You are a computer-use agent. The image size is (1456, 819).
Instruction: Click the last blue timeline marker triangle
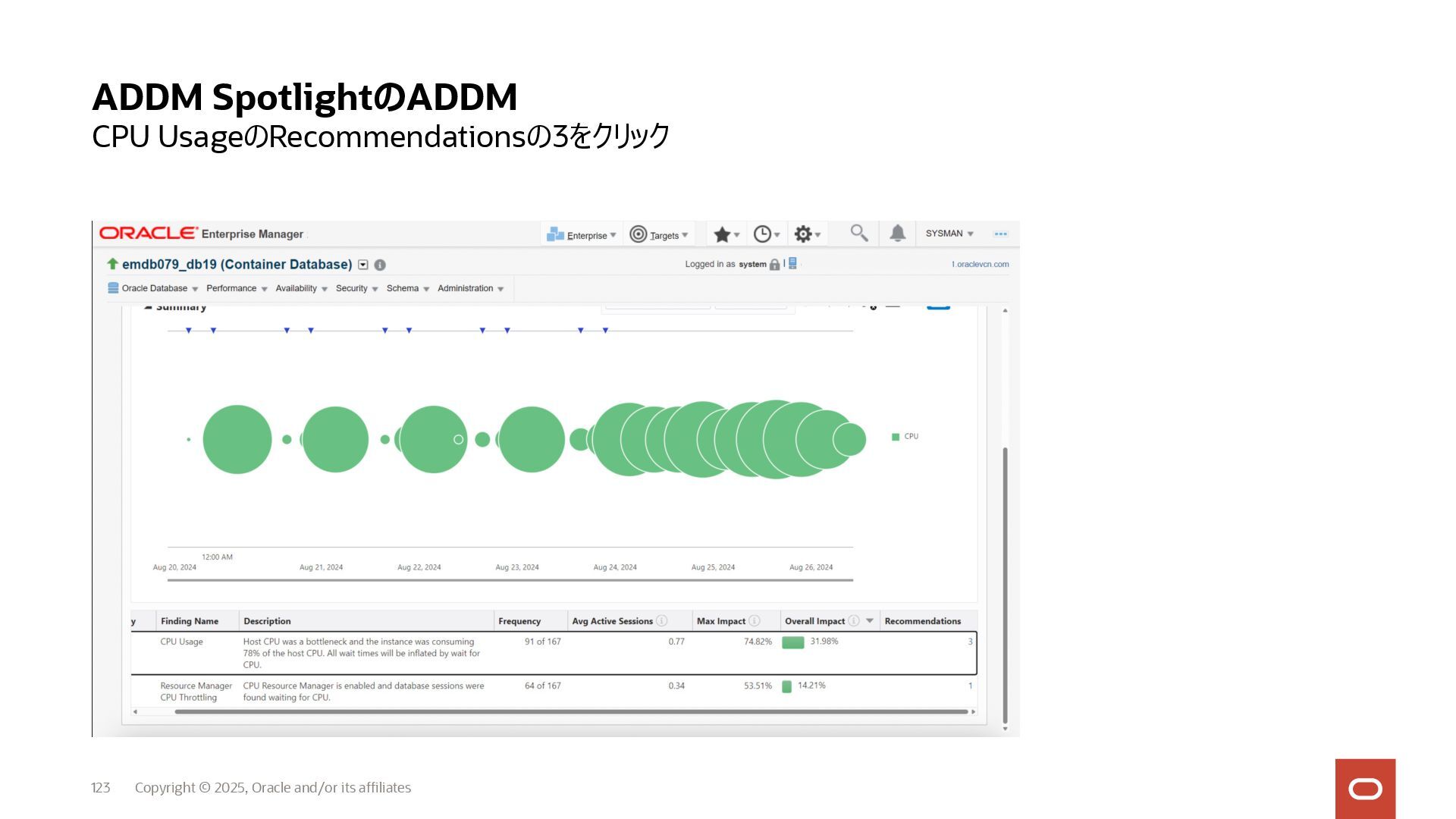click(x=605, y=331)
